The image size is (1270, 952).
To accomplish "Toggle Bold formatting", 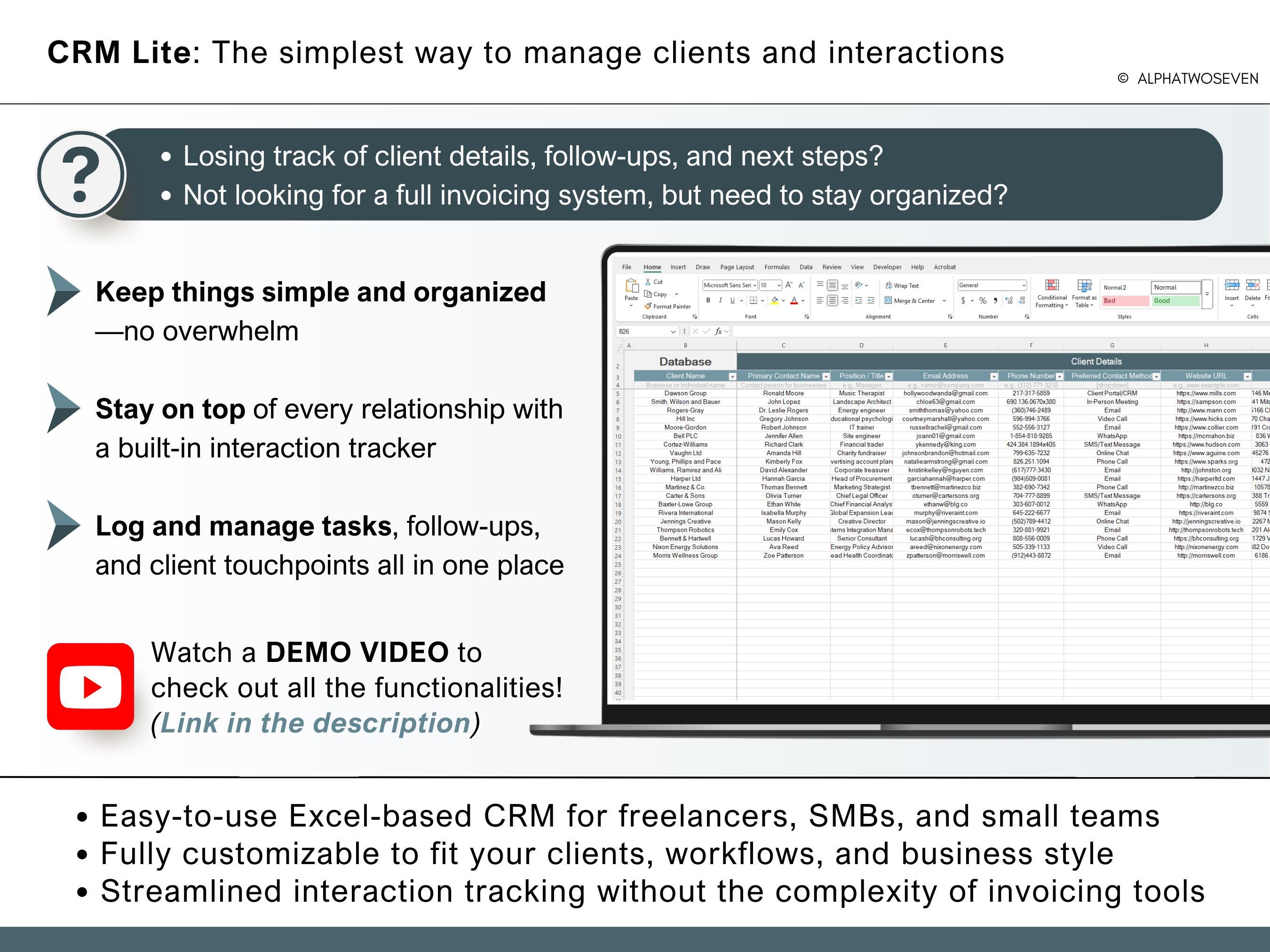I will [708, 300].
